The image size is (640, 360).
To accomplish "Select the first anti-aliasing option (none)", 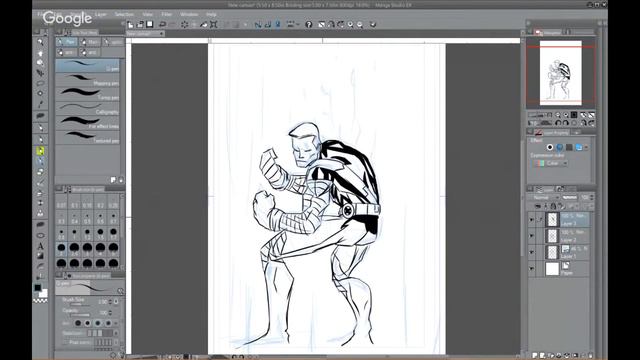I will [x=78, y=323].
